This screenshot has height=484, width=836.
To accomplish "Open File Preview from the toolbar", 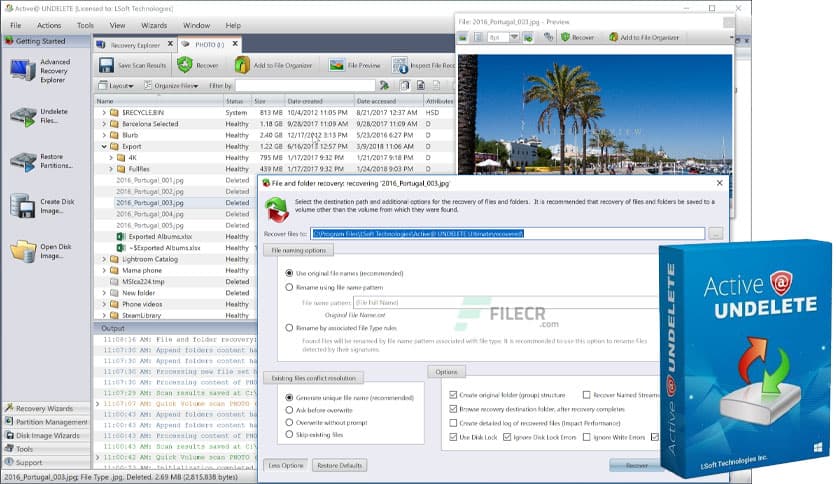I will coord(337,65).
